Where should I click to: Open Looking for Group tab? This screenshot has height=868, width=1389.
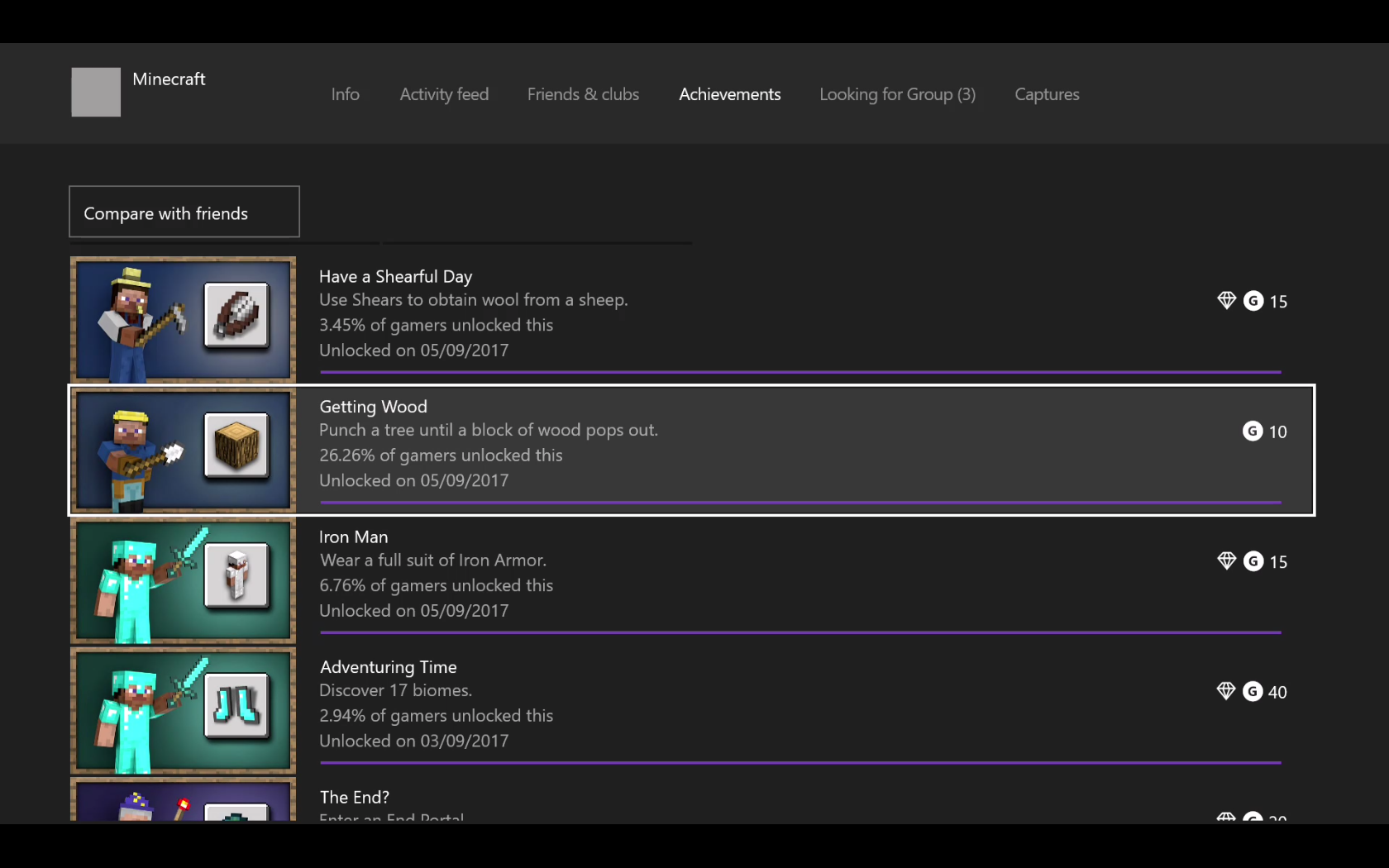[897, 94]
